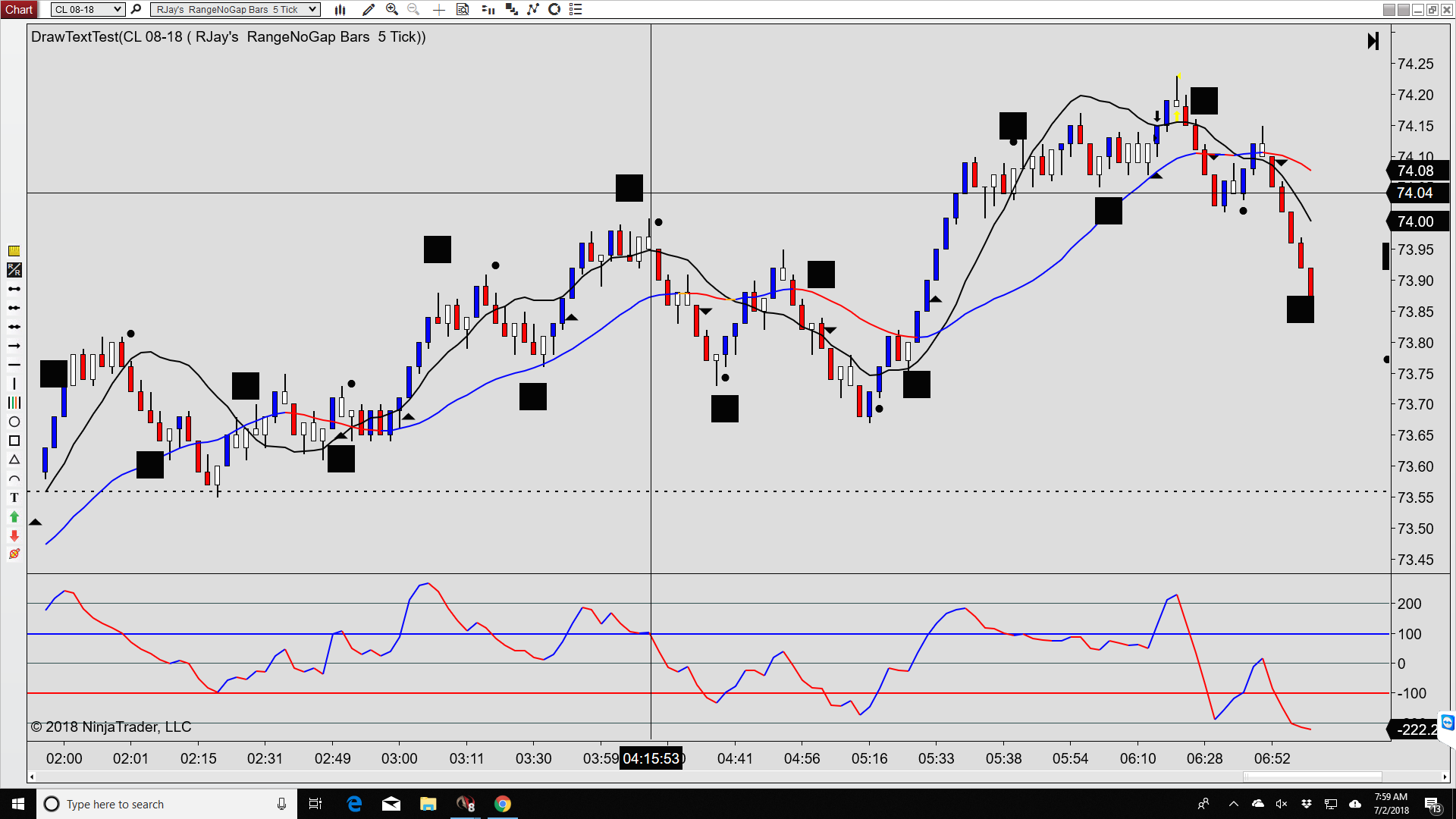Open Windows Start menu

point(18,804)
